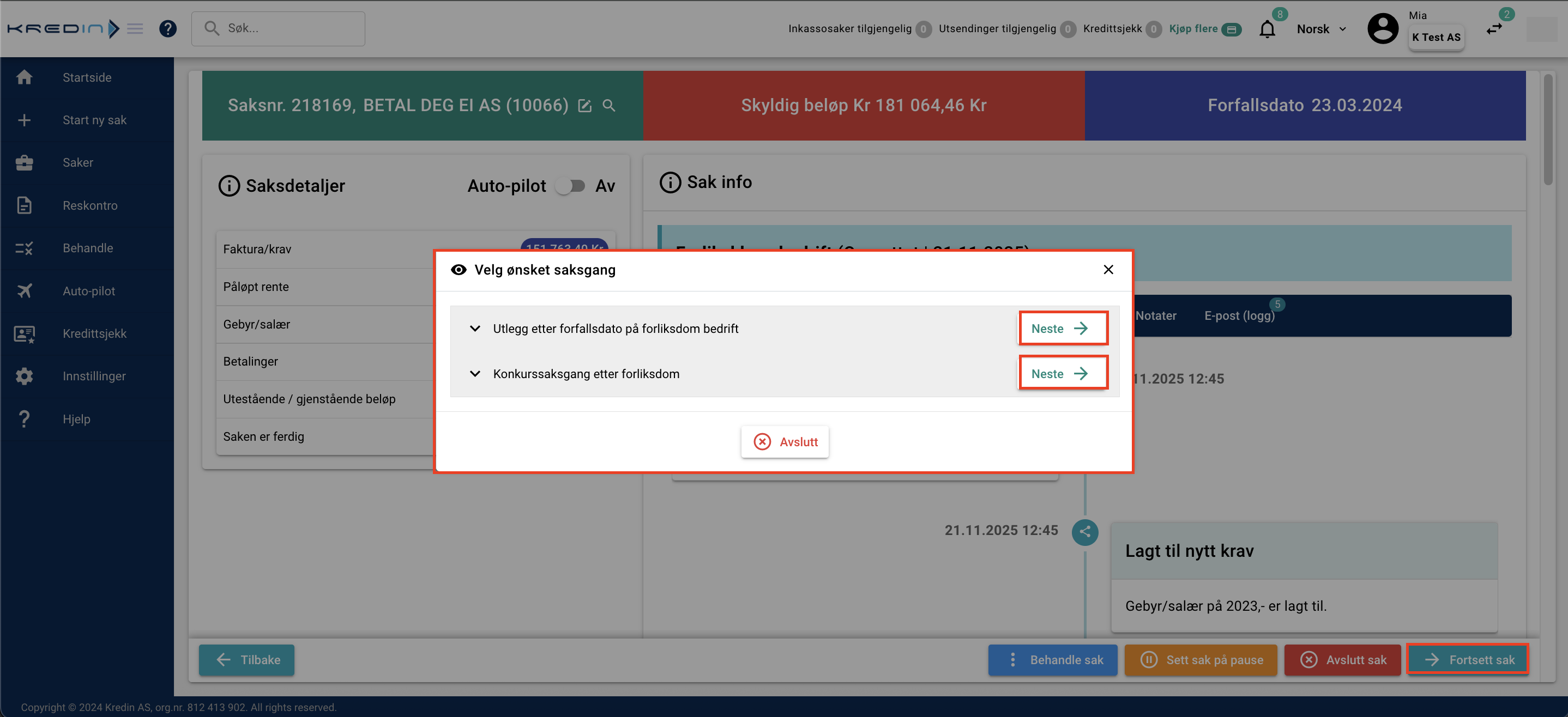Image resolution: width=1568 pixels, height=717 pixels.
Task: Go to Reskontro in the sidebar
Action: pos(89,205)
